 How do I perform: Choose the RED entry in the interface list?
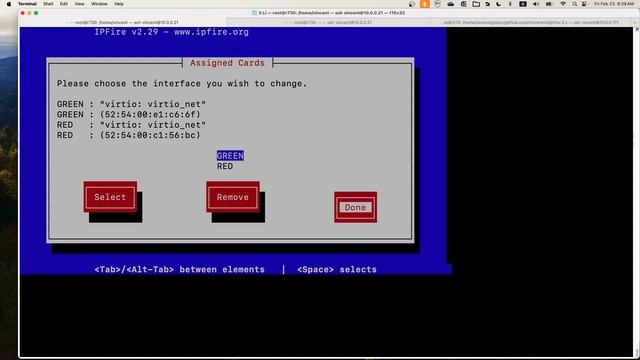(225, 166)
